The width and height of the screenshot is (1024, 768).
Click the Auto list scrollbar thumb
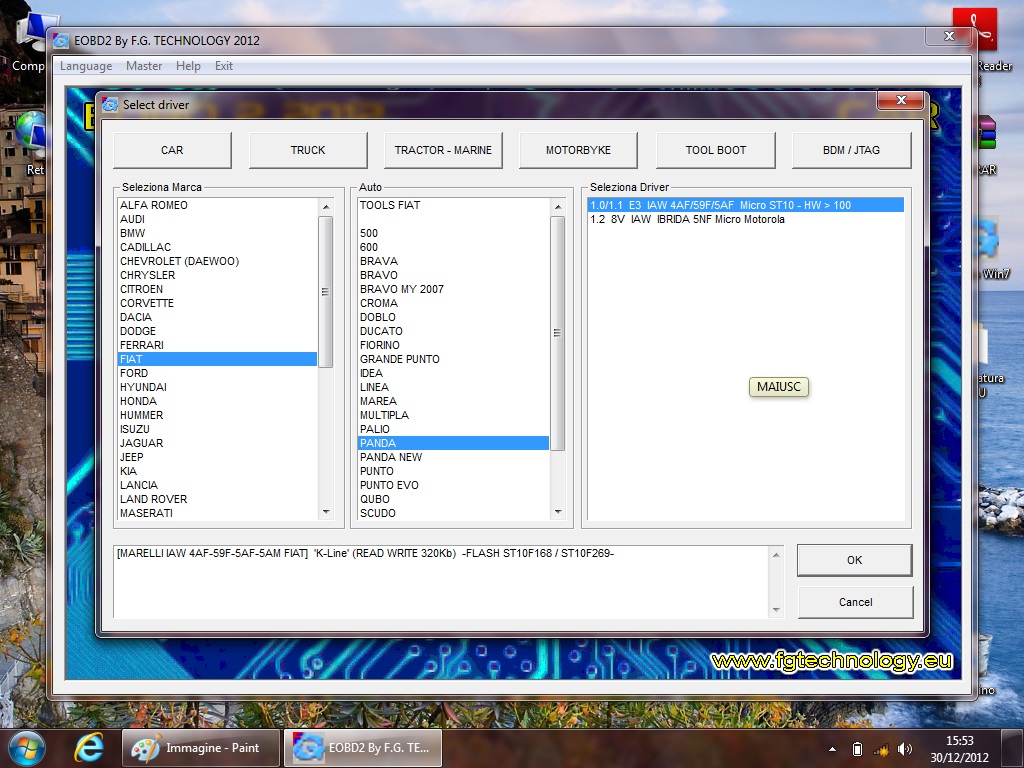pos(558,333)
